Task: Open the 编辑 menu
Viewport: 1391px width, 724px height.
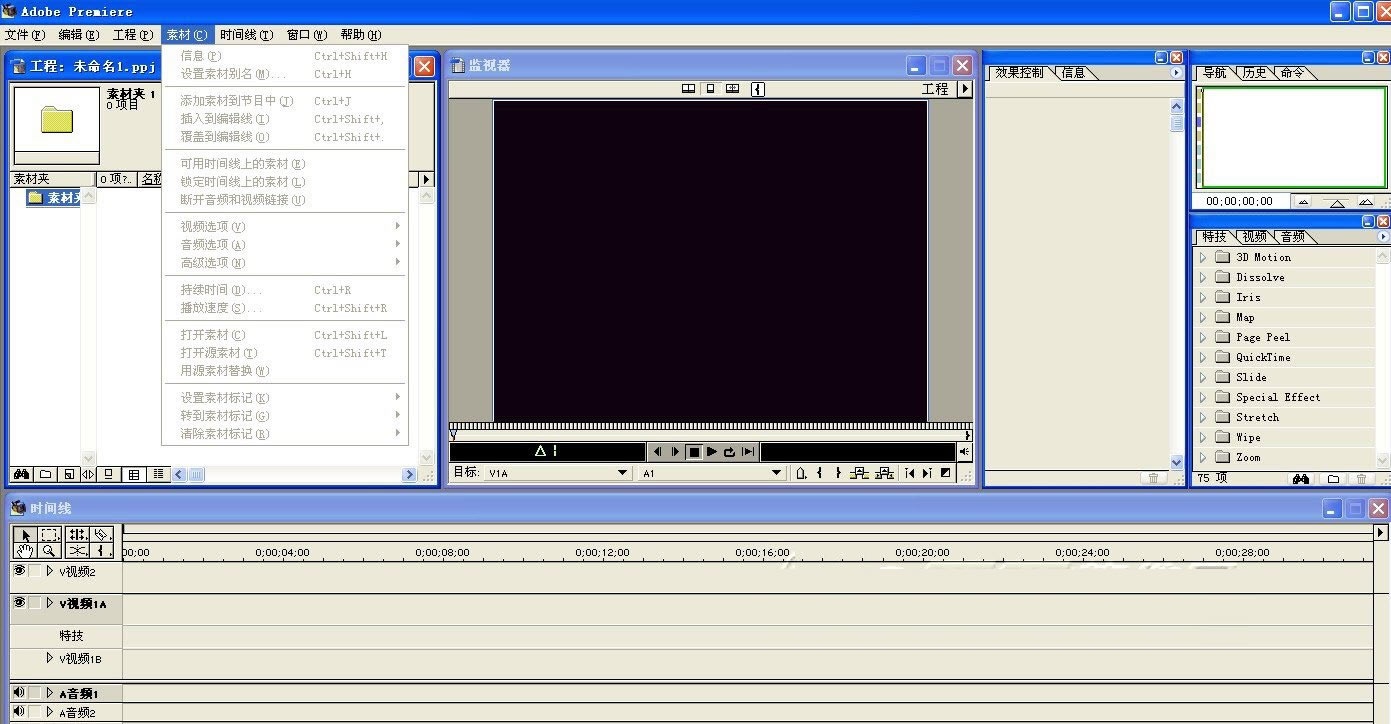Action: [x=78, y=34]
